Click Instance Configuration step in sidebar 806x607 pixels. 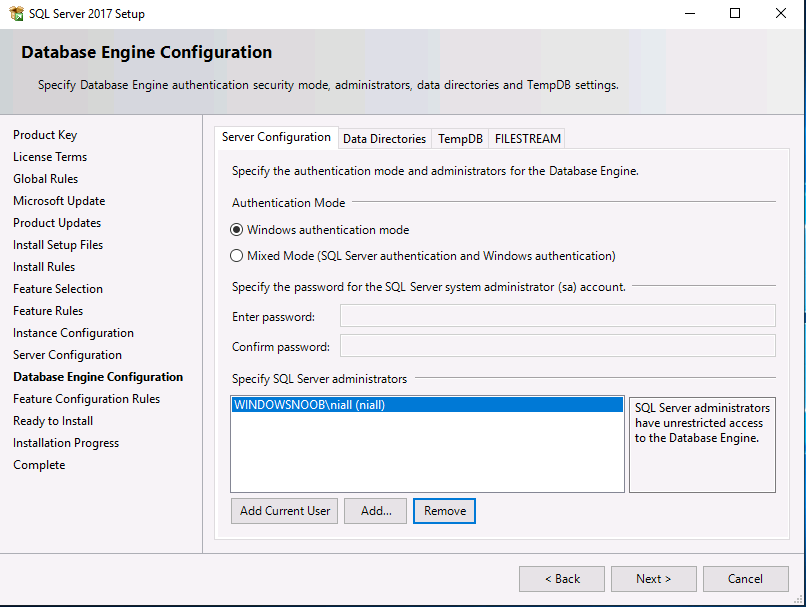click(x=74, y=333)
